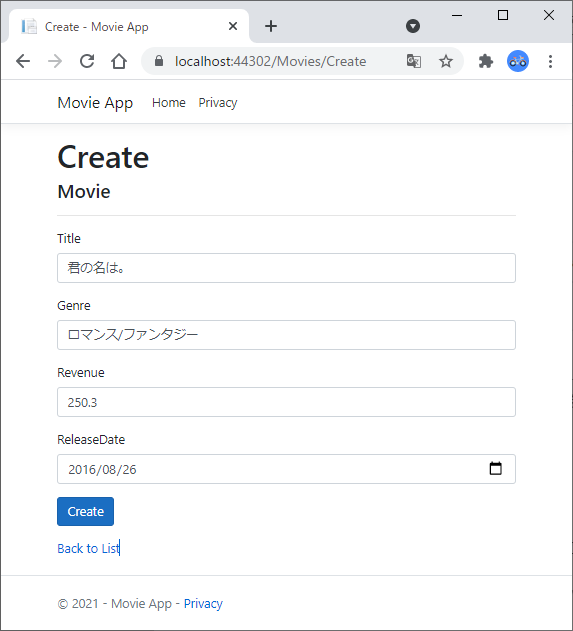This screenshot has height=631, width=573.
Task: Go to browser home page
Action: click(119, 62)
